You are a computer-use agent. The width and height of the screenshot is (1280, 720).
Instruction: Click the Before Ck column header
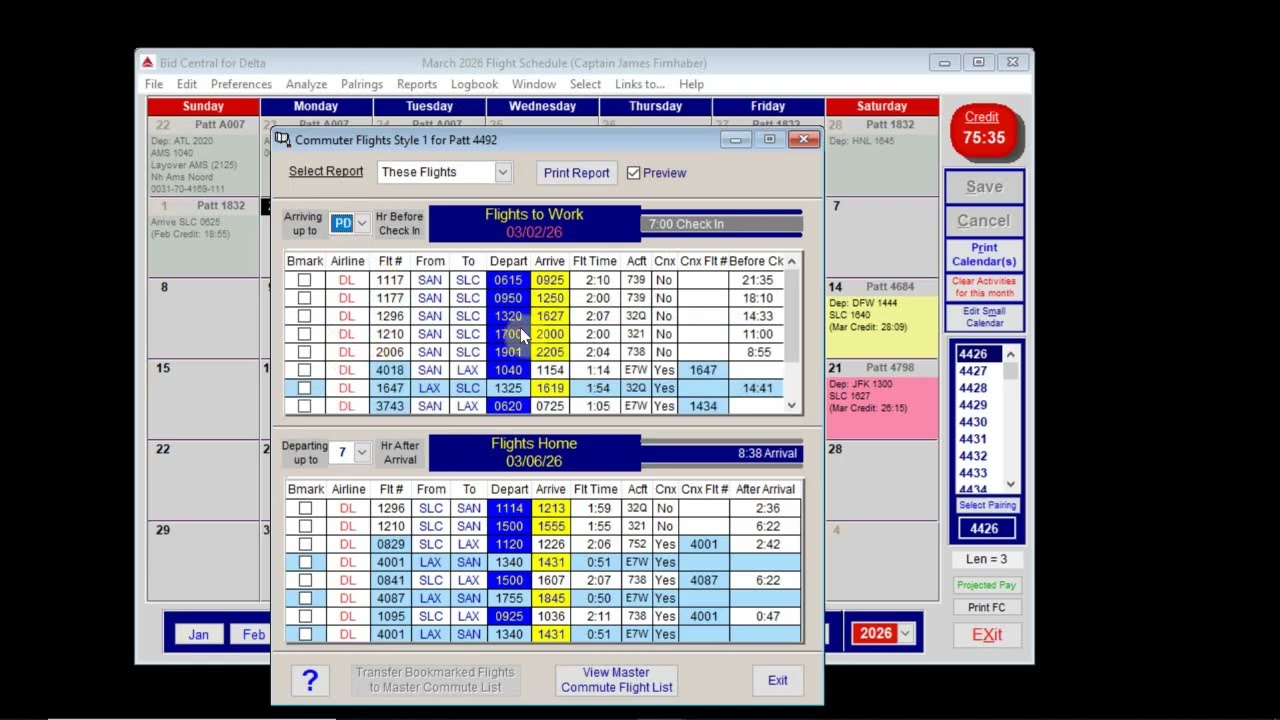tap(757, 261)
